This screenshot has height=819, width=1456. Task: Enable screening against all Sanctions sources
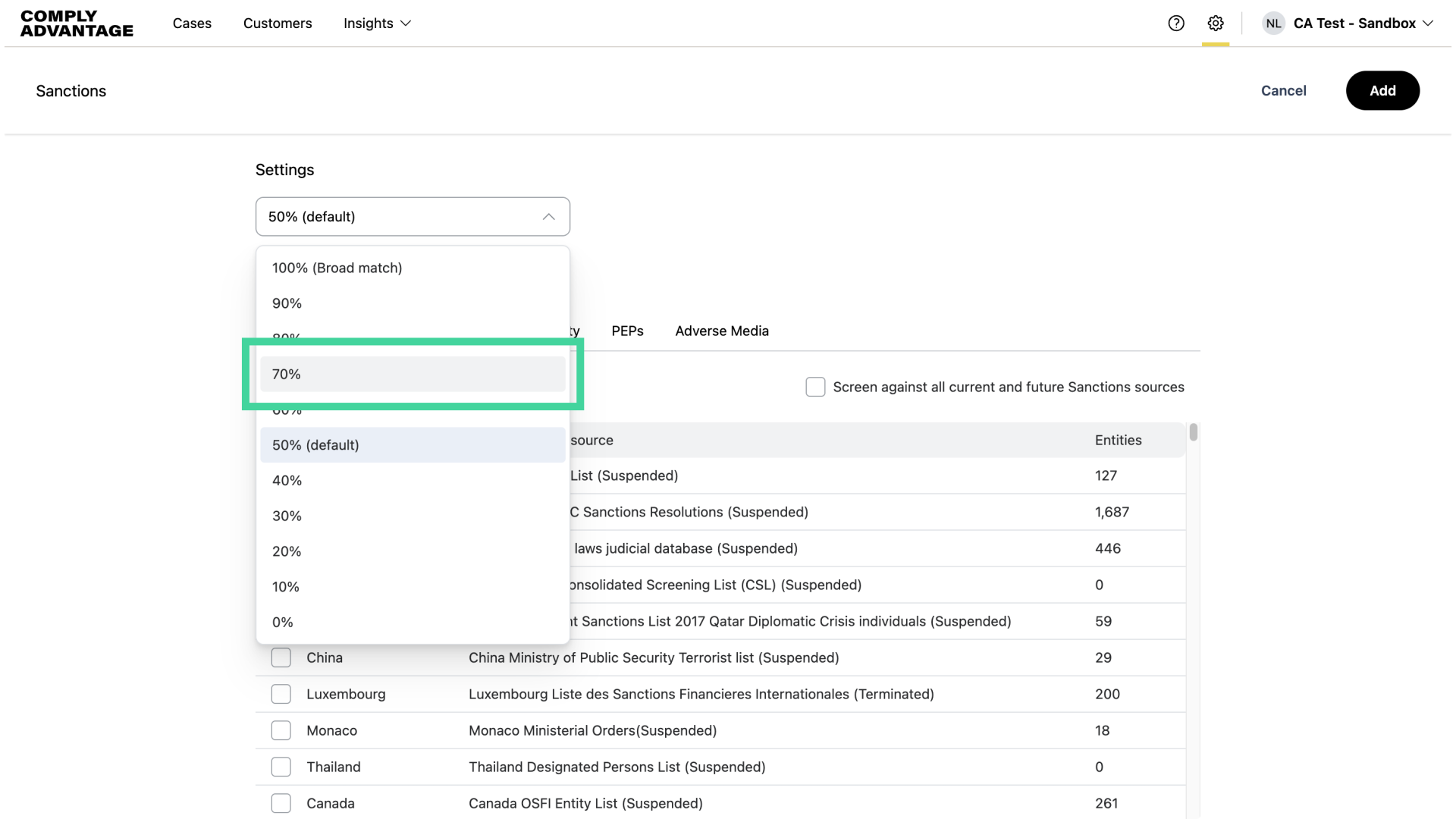coord(815,387)
